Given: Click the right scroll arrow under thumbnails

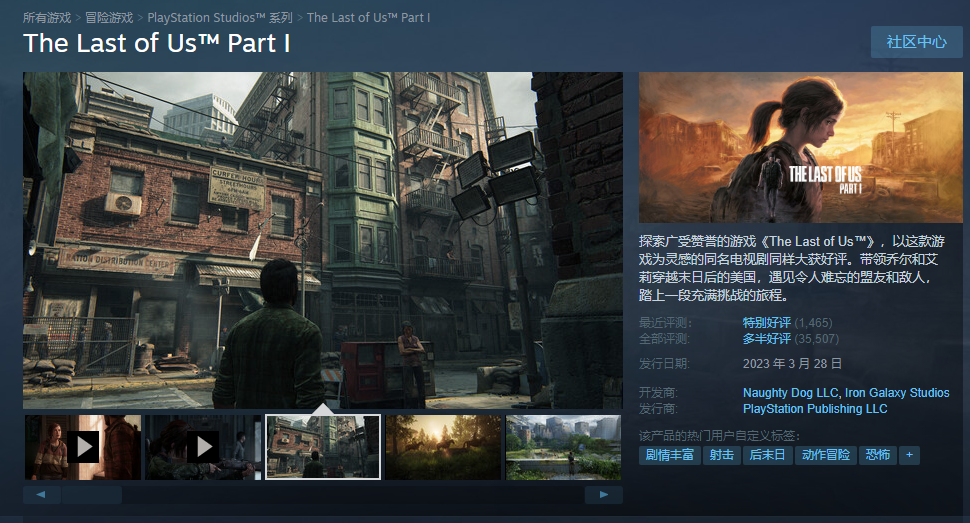Looking at the screenshot, I should [604, 495].
